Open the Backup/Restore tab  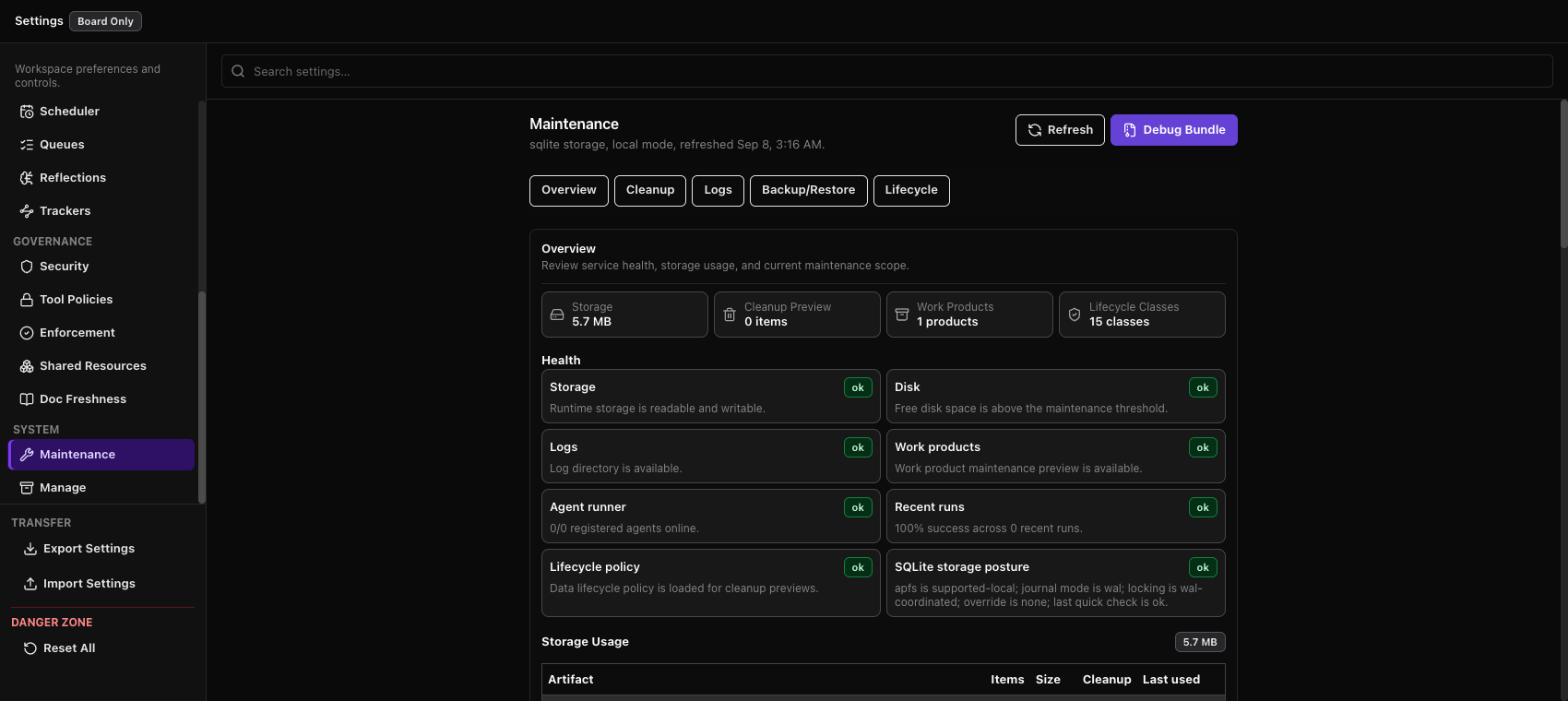point(809,191)
